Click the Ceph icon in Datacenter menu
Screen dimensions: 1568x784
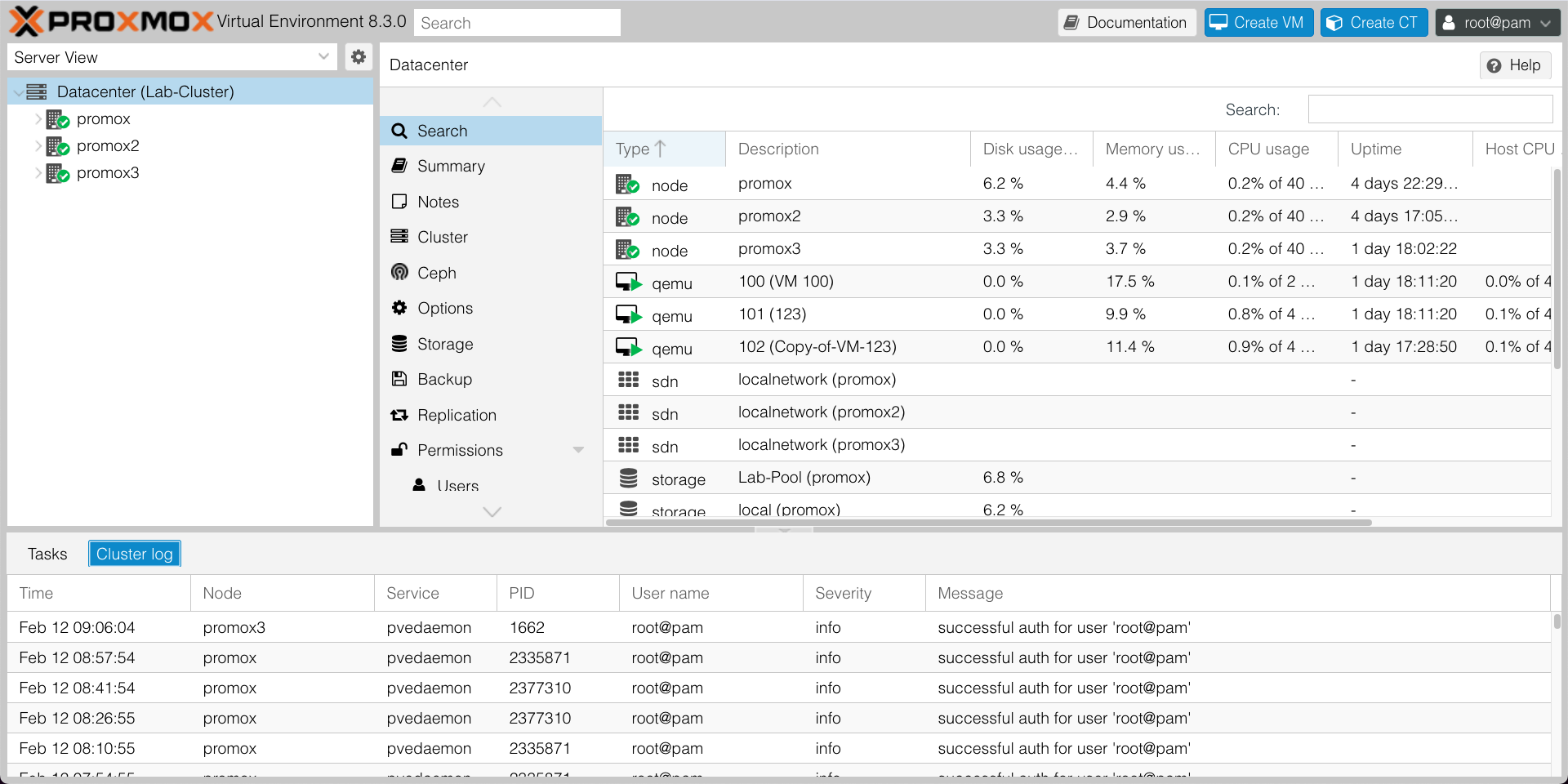399,273
